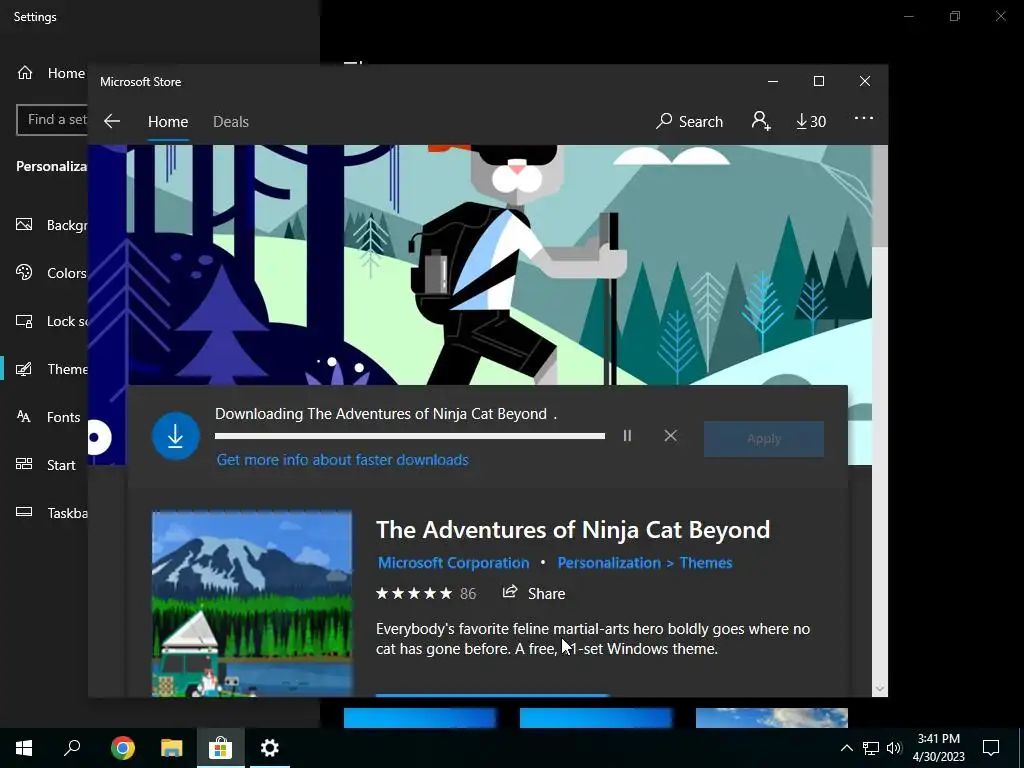Switch to Microsoft Store taskbar icon

click(220, 748)
